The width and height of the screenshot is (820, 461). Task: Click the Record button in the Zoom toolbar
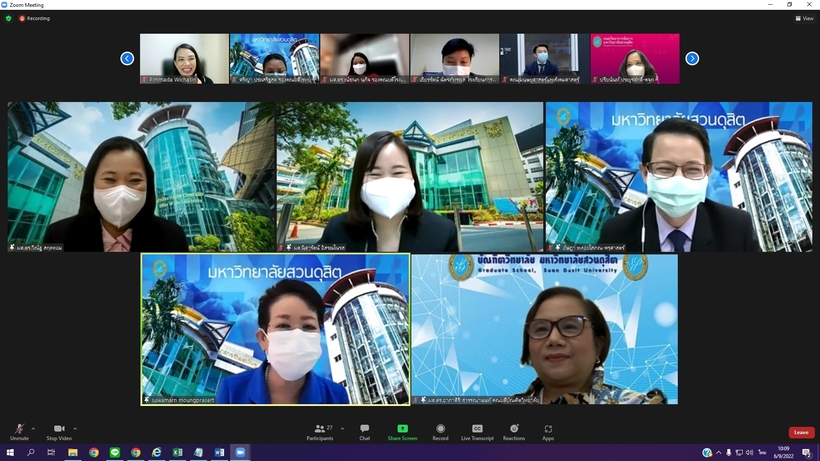[440, 432]
